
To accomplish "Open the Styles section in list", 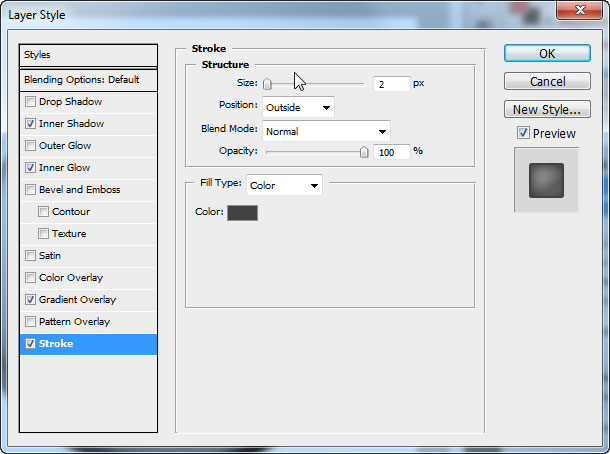I will (x=88, y=55).
